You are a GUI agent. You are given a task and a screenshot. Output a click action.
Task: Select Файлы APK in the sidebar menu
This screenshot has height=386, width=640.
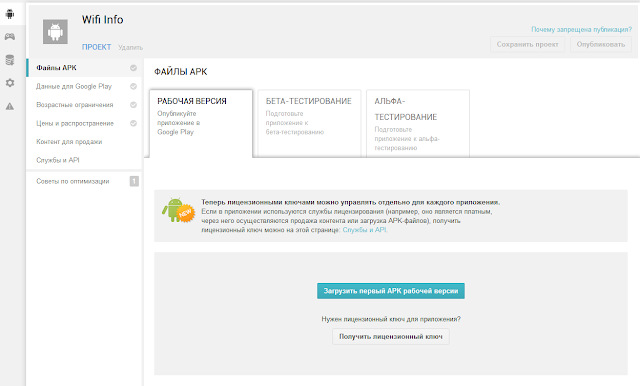[84, 68]
